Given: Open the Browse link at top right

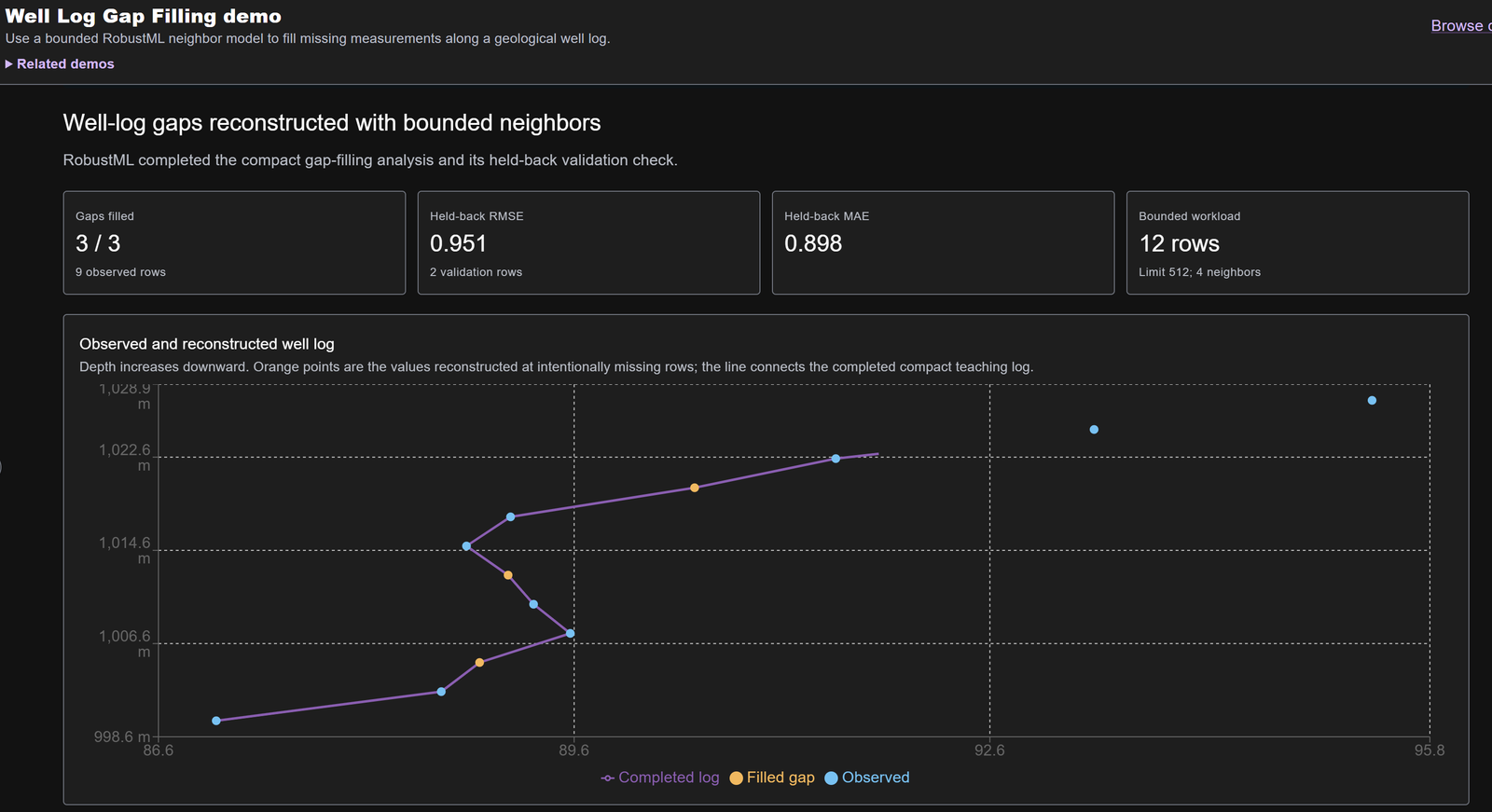Looking at the screenshot, I should pyautogui.click(x=1461, y=26).
